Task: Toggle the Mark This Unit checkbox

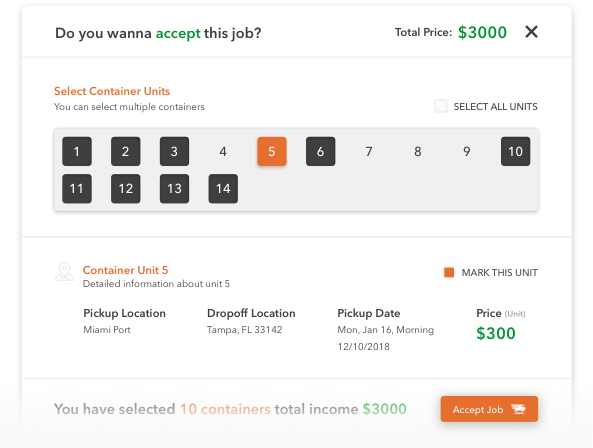Action: click(x=449, y=272)
